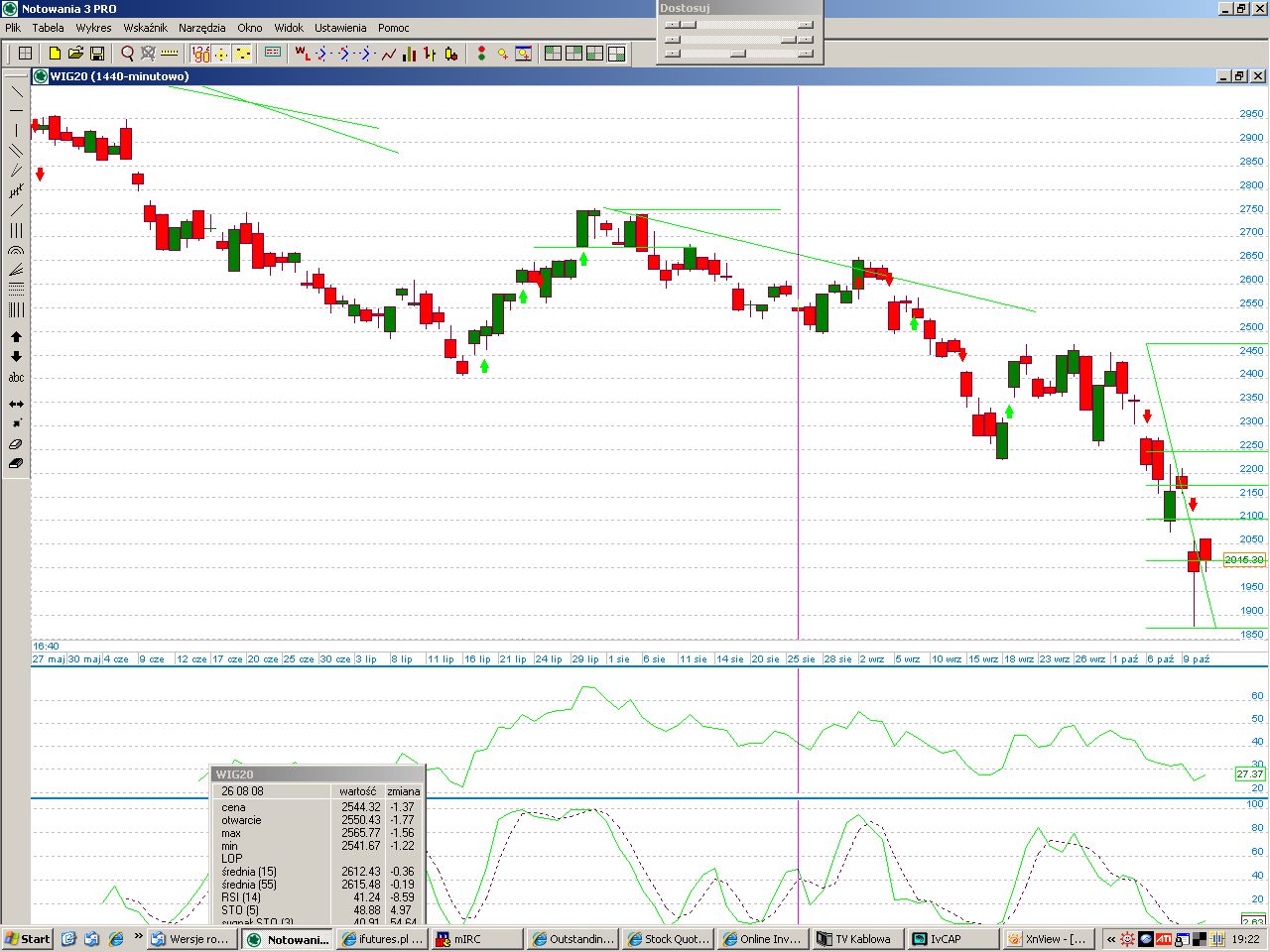
Task: Click the magnifier zoom tool in toolbar
Action: [127, 54]
